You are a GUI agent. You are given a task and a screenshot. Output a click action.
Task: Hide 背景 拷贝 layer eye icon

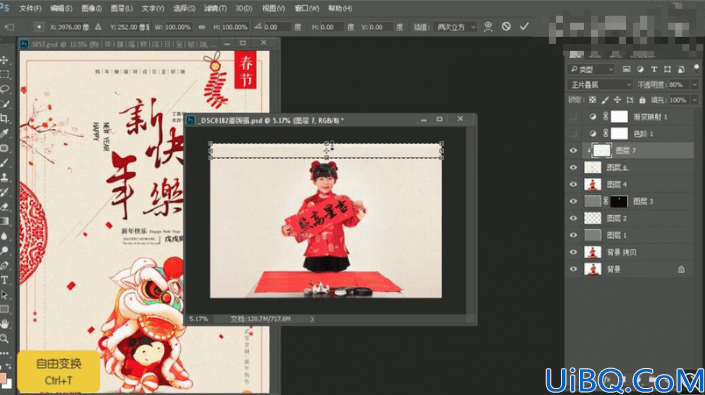[573, 252]
